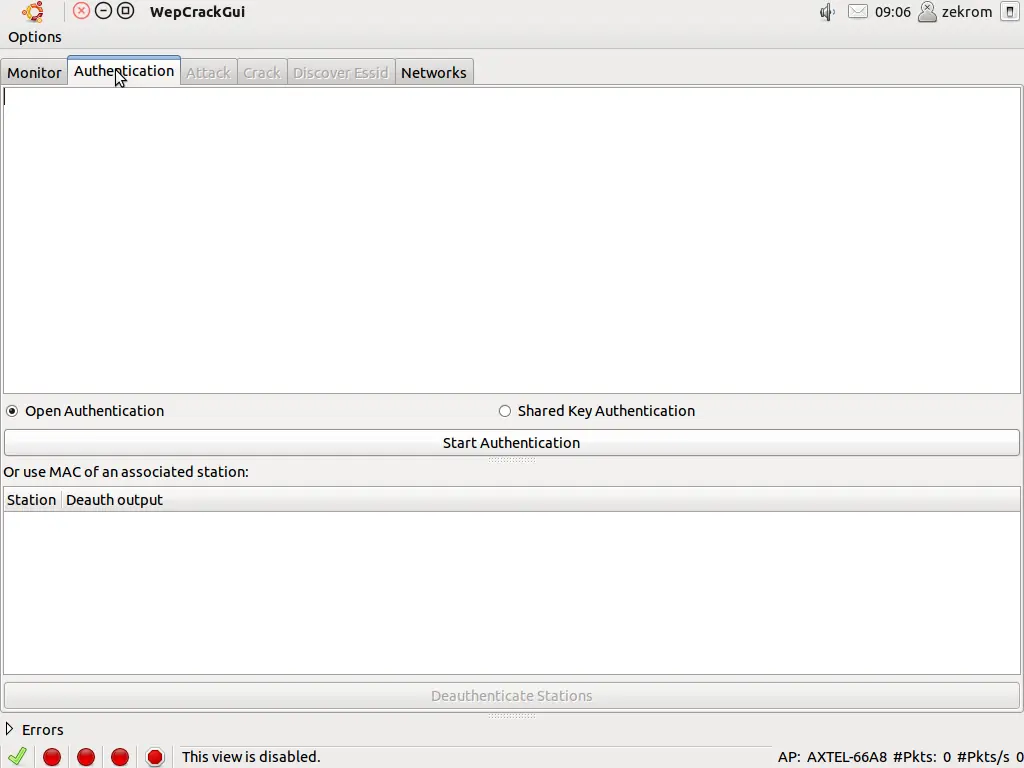
Task: Expand the Errors section
Action: 9,729
